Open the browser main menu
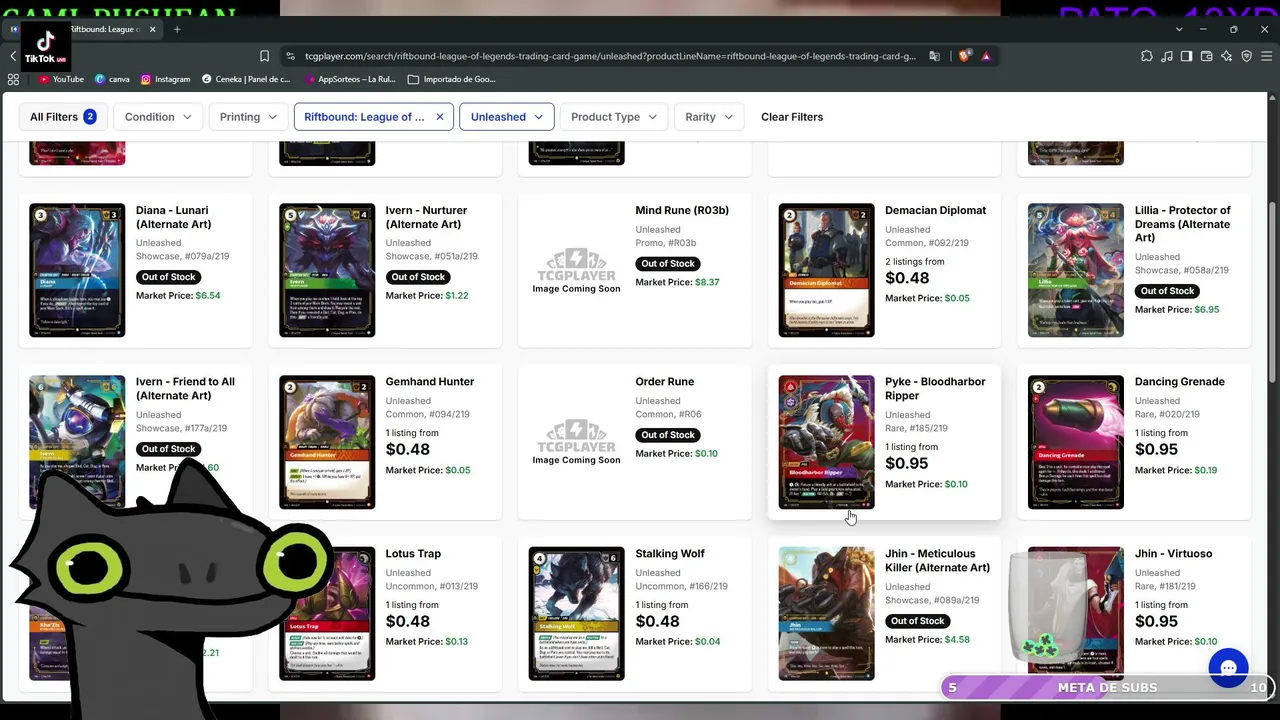Viewport: 1280px width, 720px height. tap(1266, 56)
